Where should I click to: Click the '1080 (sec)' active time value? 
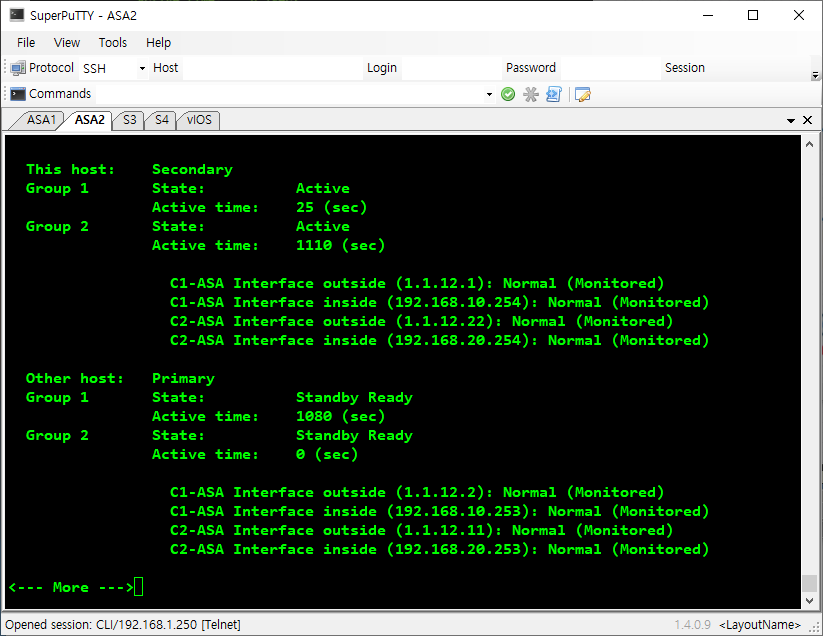tap(340, 416)
